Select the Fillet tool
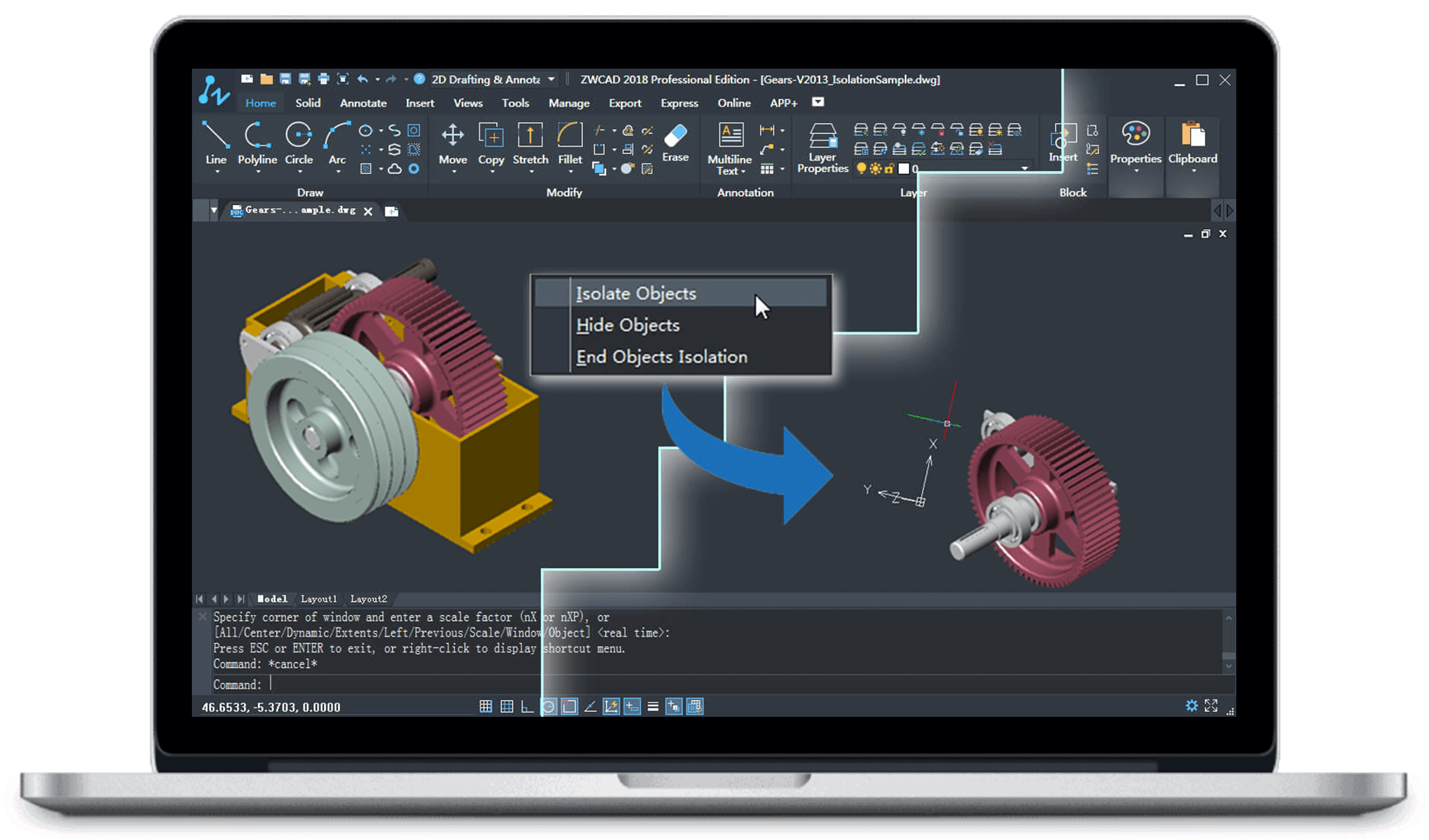Screen dimensions: 1429x840 point(570,142)
